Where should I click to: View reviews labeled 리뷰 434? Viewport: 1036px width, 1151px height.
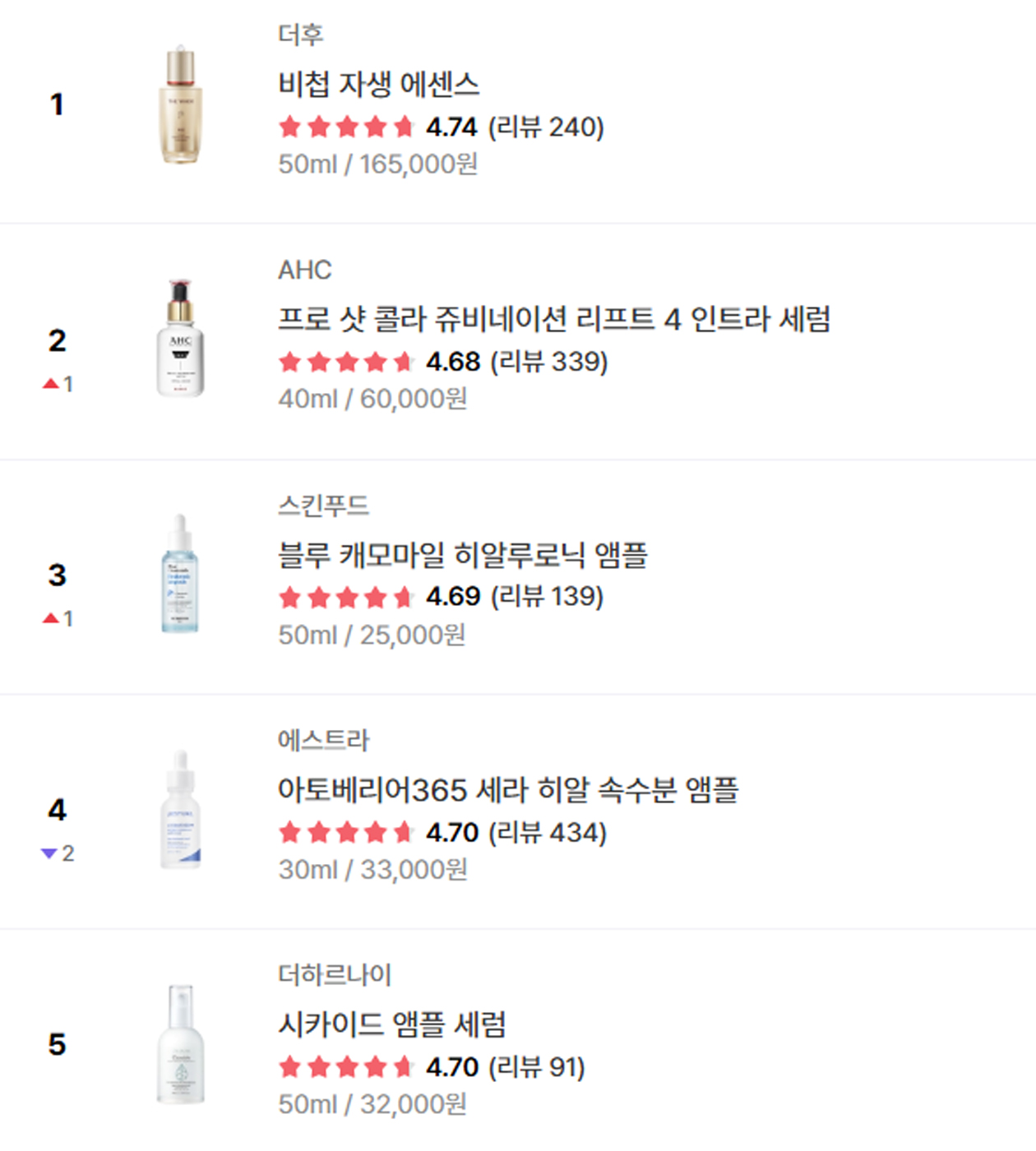(x=548, y=833)
